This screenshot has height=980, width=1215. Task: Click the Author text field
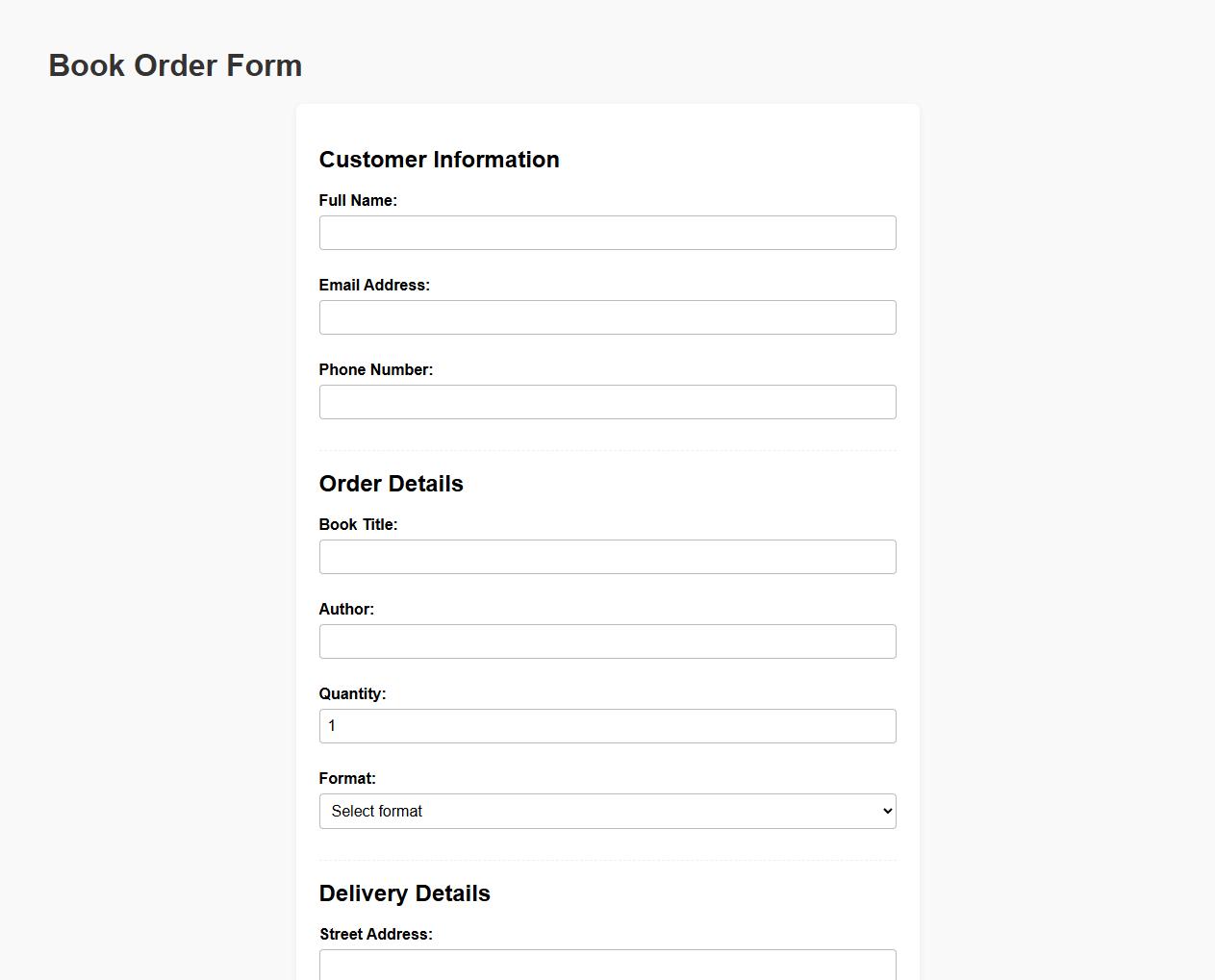point(607,641)
